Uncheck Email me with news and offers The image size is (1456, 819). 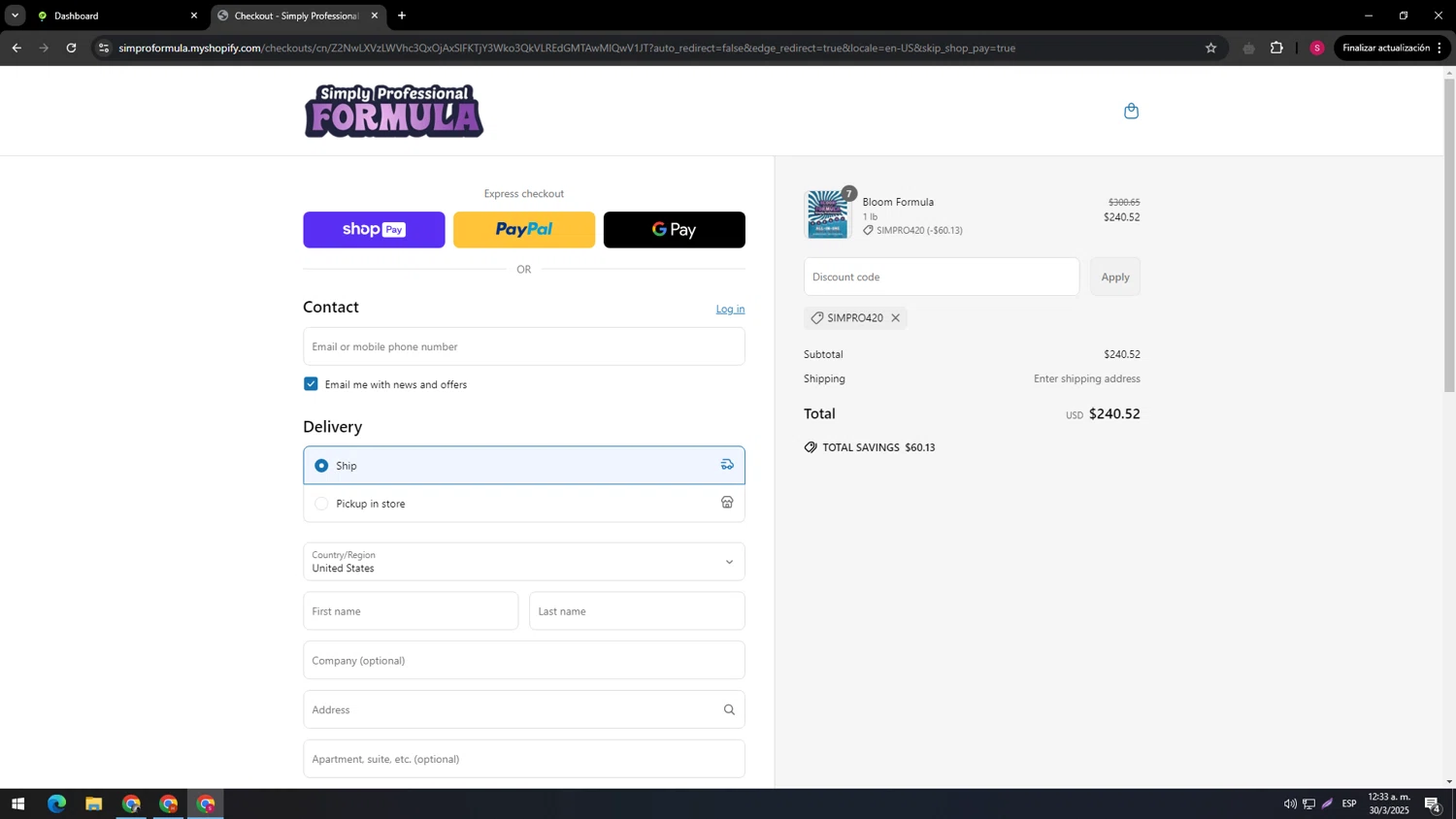[x=311, y=384]
